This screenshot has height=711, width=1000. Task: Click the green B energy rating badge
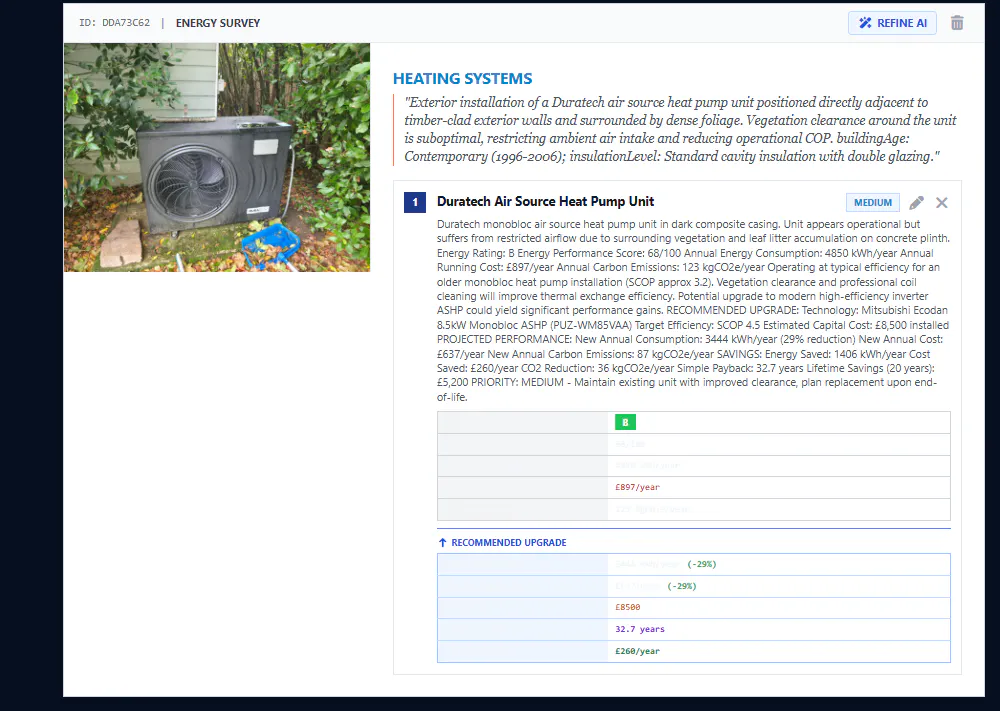click(625, 422)
